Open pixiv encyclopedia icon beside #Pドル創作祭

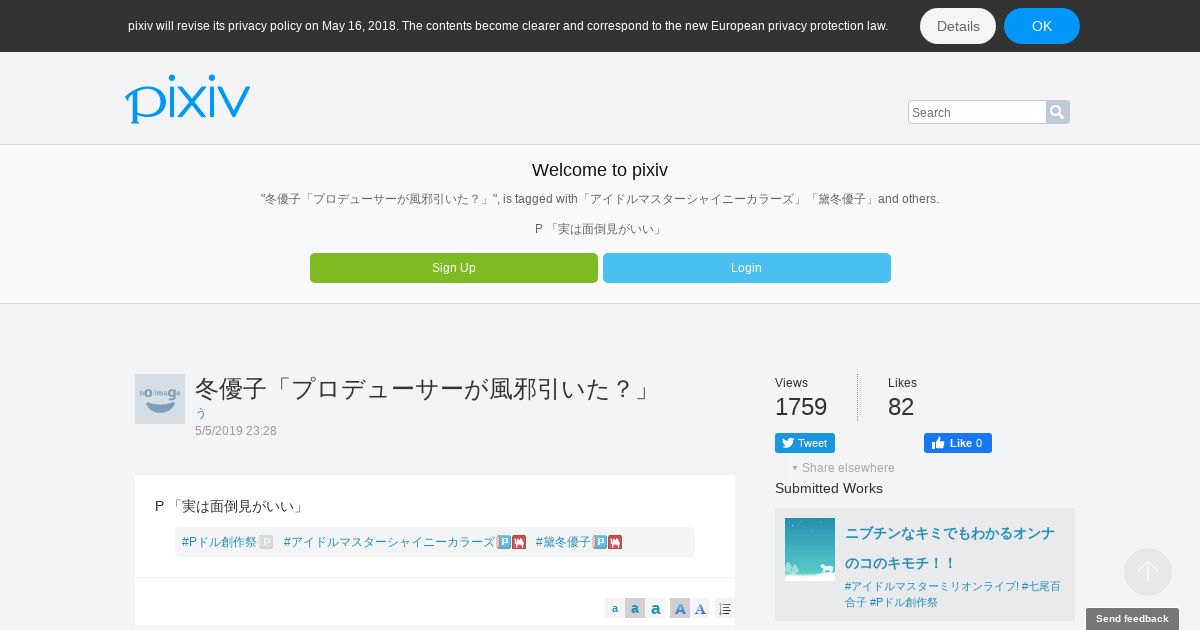click(266, 542)
